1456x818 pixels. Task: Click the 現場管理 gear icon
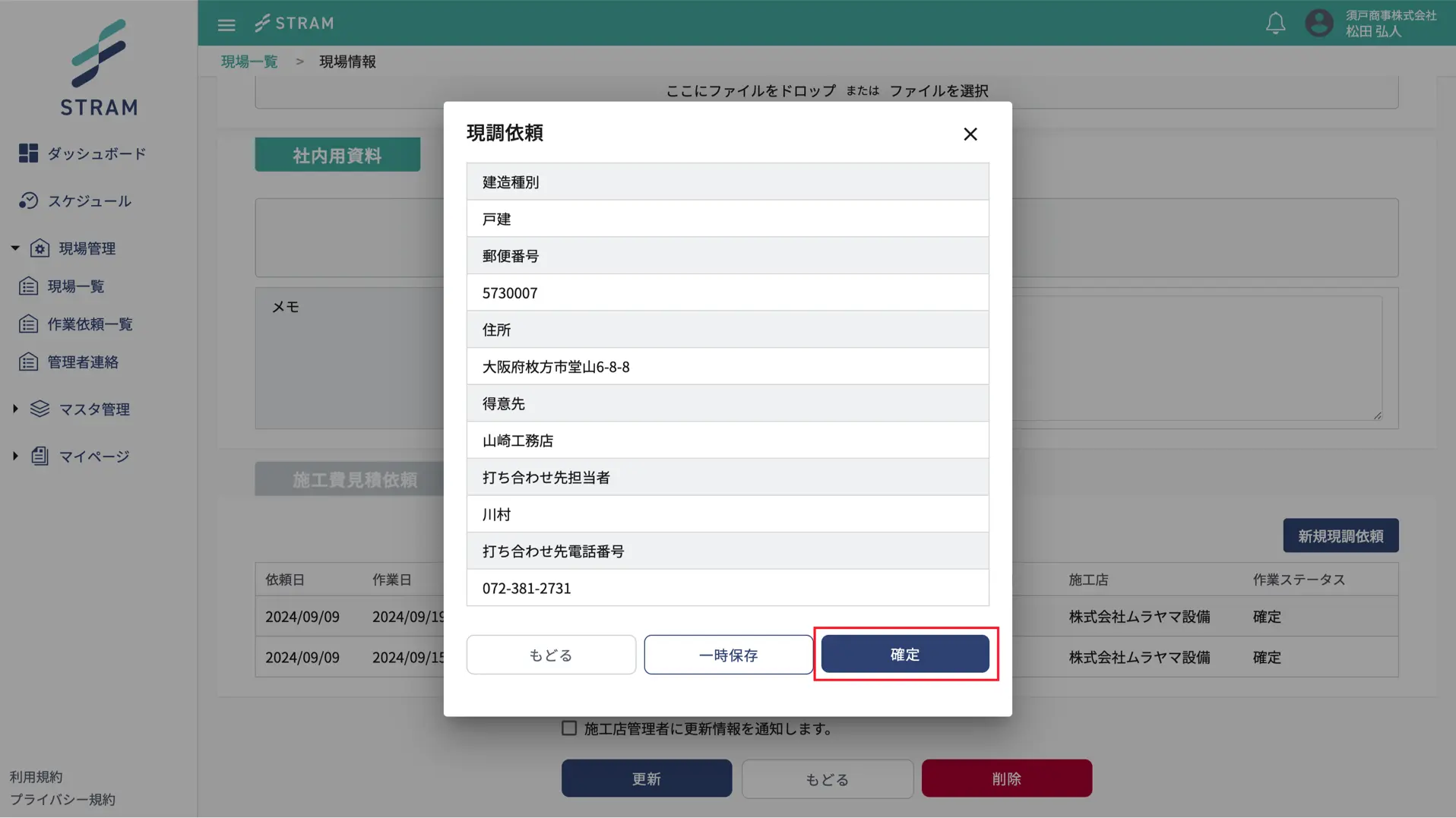pyautogui.click(x=40, y=248)
